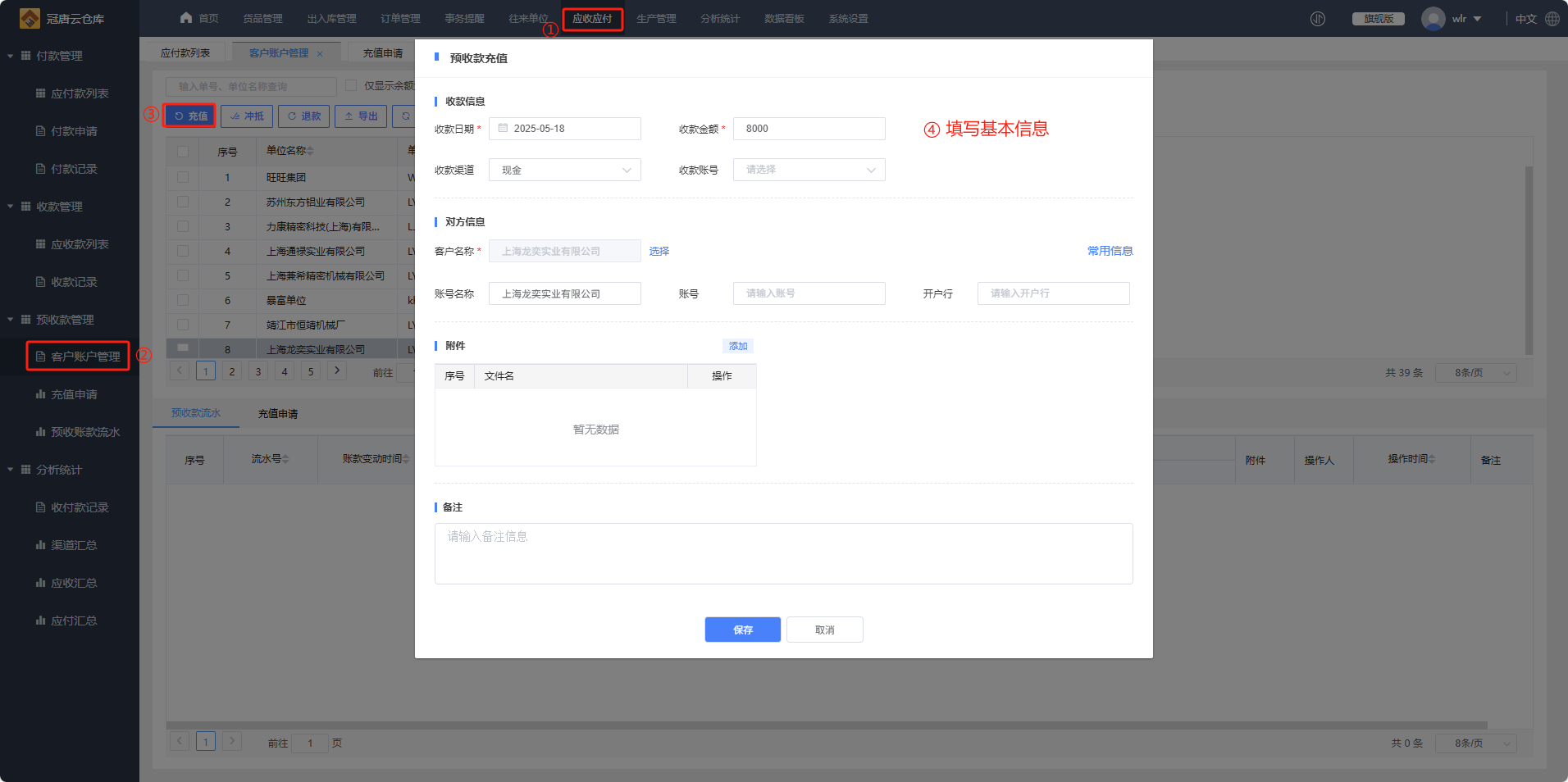Viewport: 1568px width, 782px height.
Task: Click the 付款申请 sidebar document icon
Action: point(40,131)
